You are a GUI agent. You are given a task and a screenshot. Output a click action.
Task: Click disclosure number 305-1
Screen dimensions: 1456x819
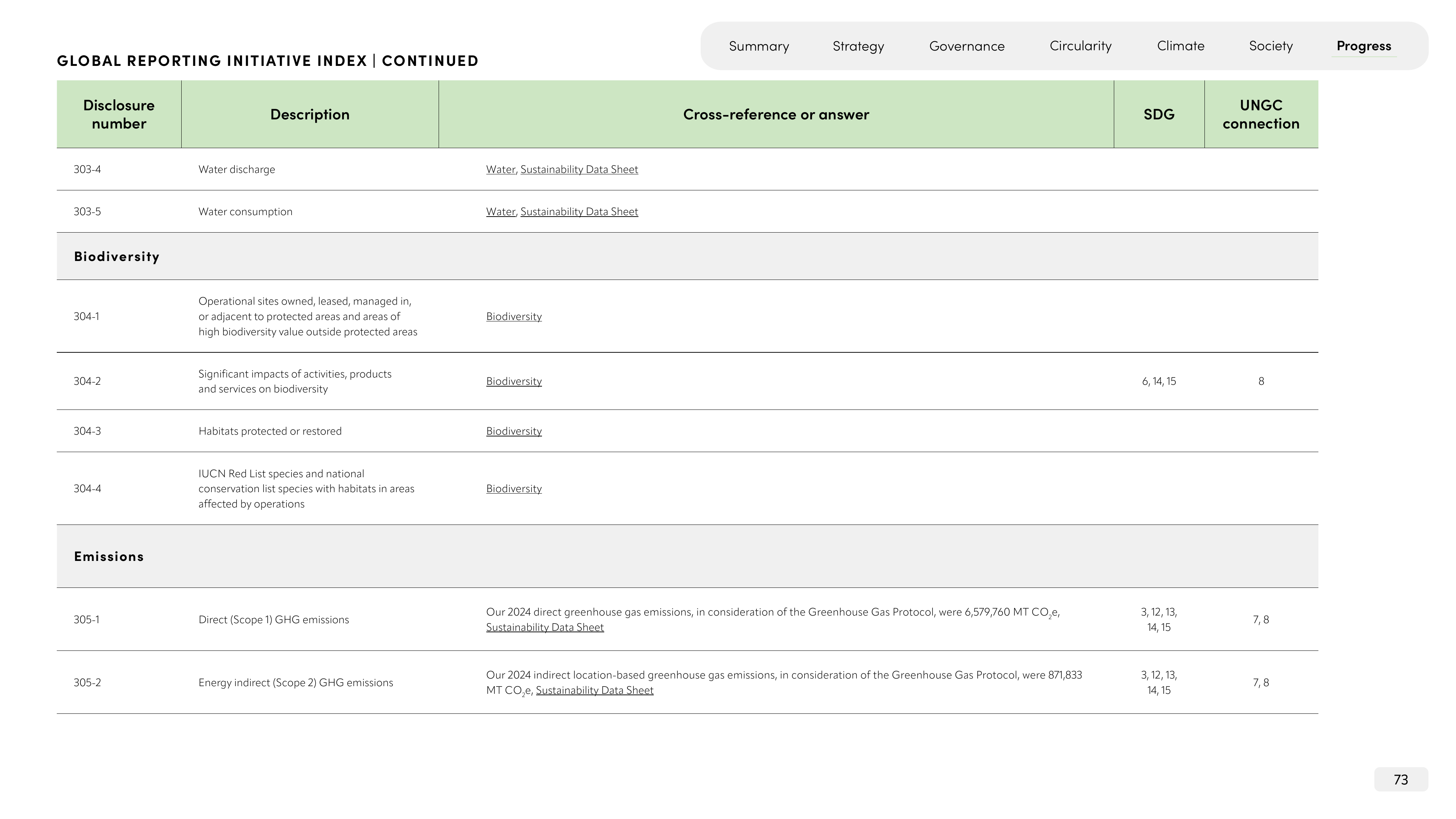pyautogui.click(x=87, y=620)
